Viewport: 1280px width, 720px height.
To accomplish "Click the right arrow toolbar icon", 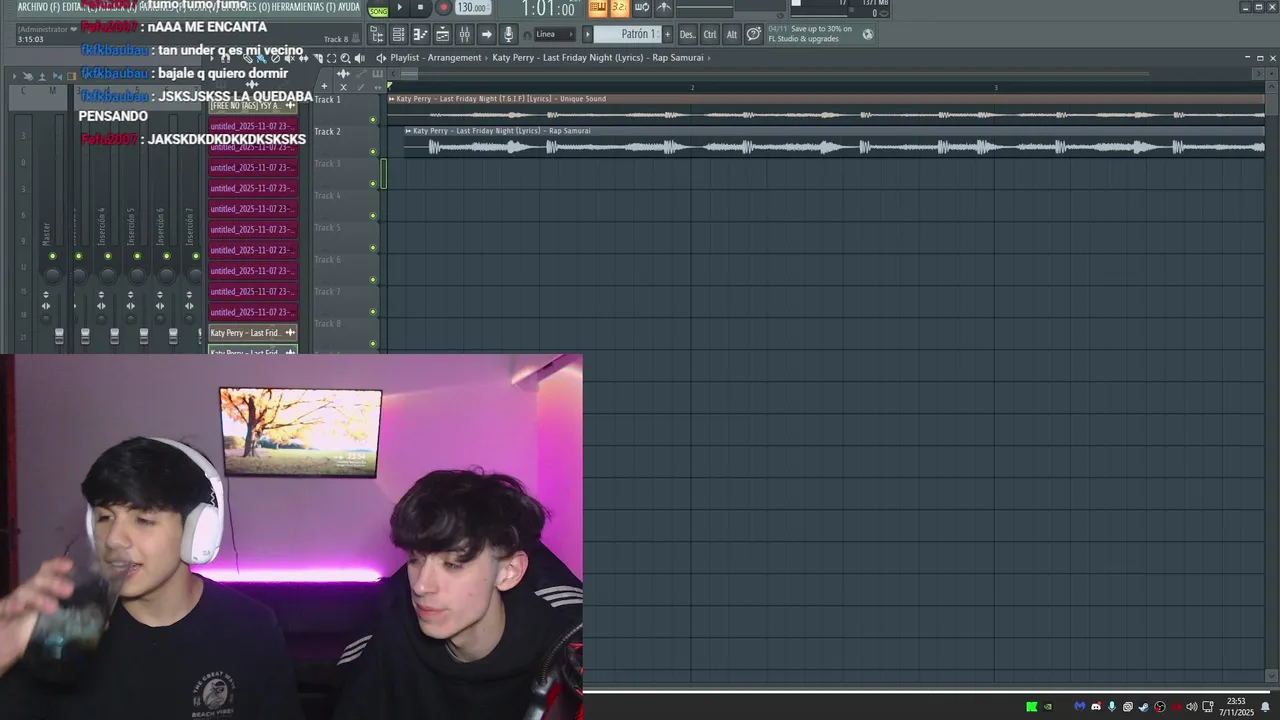I will 486,34.
